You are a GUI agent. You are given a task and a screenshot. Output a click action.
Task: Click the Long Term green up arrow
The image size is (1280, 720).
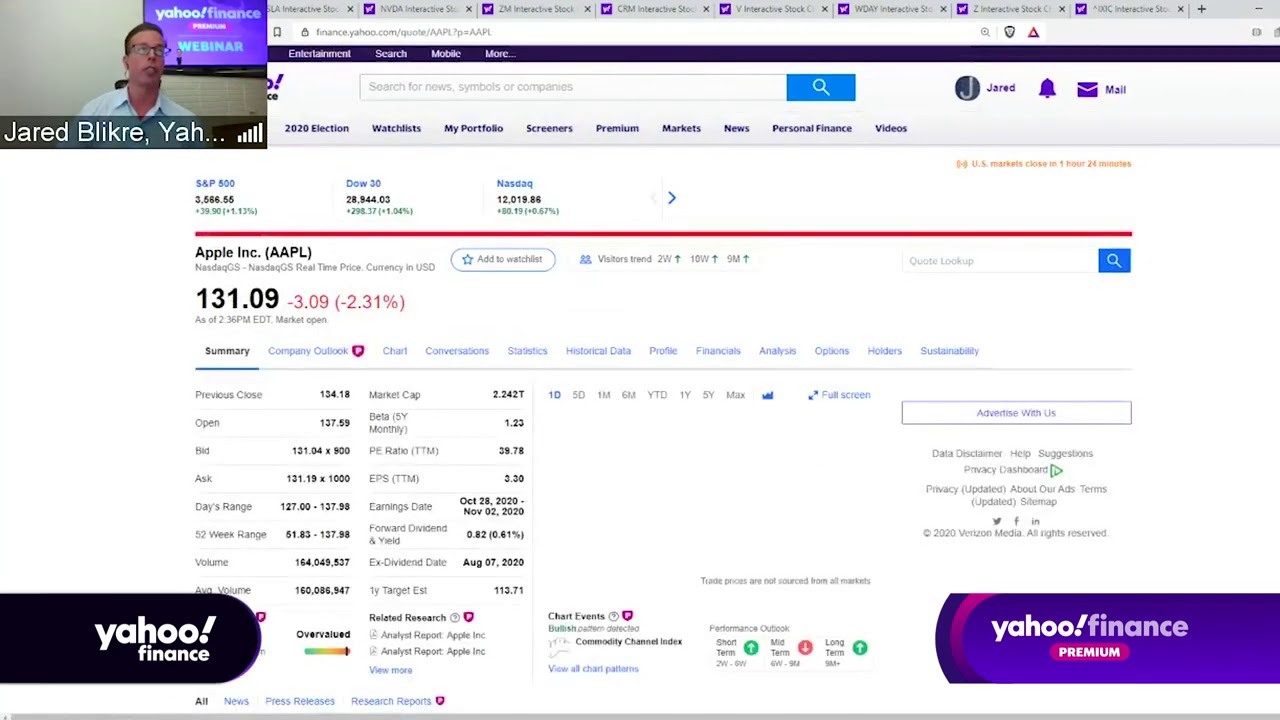pyautogui.click(x=860, y=648)
